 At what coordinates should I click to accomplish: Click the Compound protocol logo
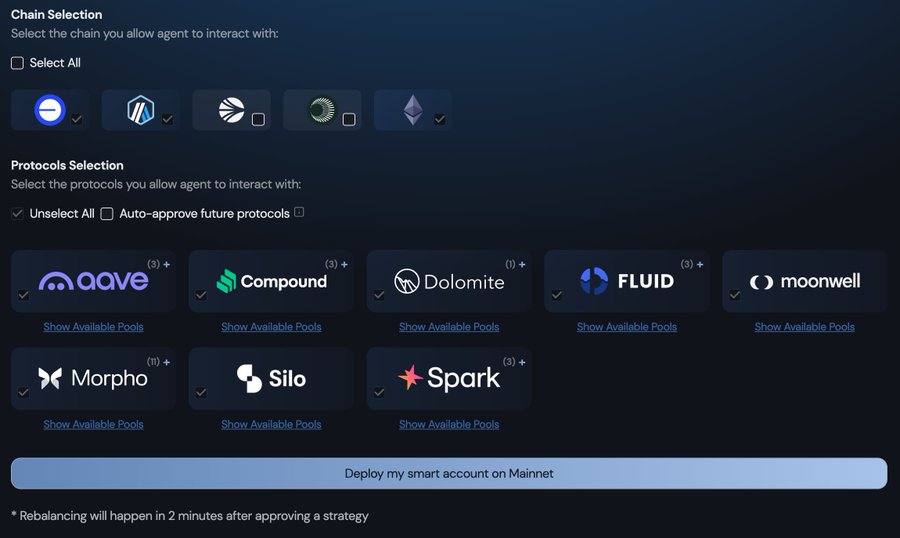271,281
